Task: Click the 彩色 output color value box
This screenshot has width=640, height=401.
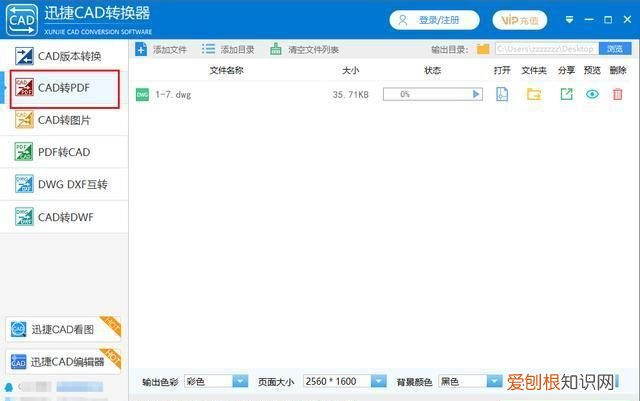Action: pyautogui.click(x=209, y=381)
